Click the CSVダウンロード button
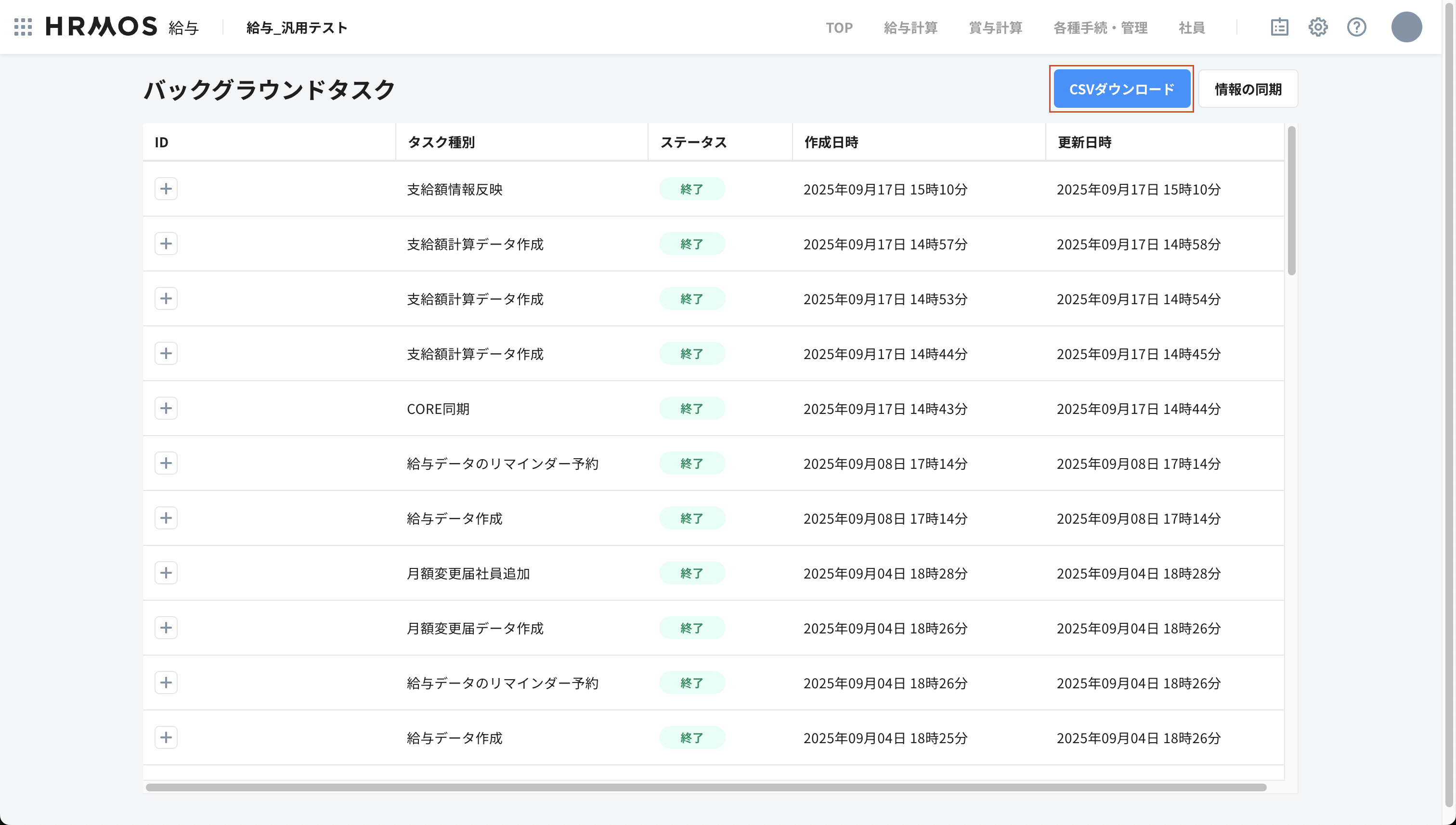The width and height of the screenshot is (1456, 825). tap(1121, 89)
